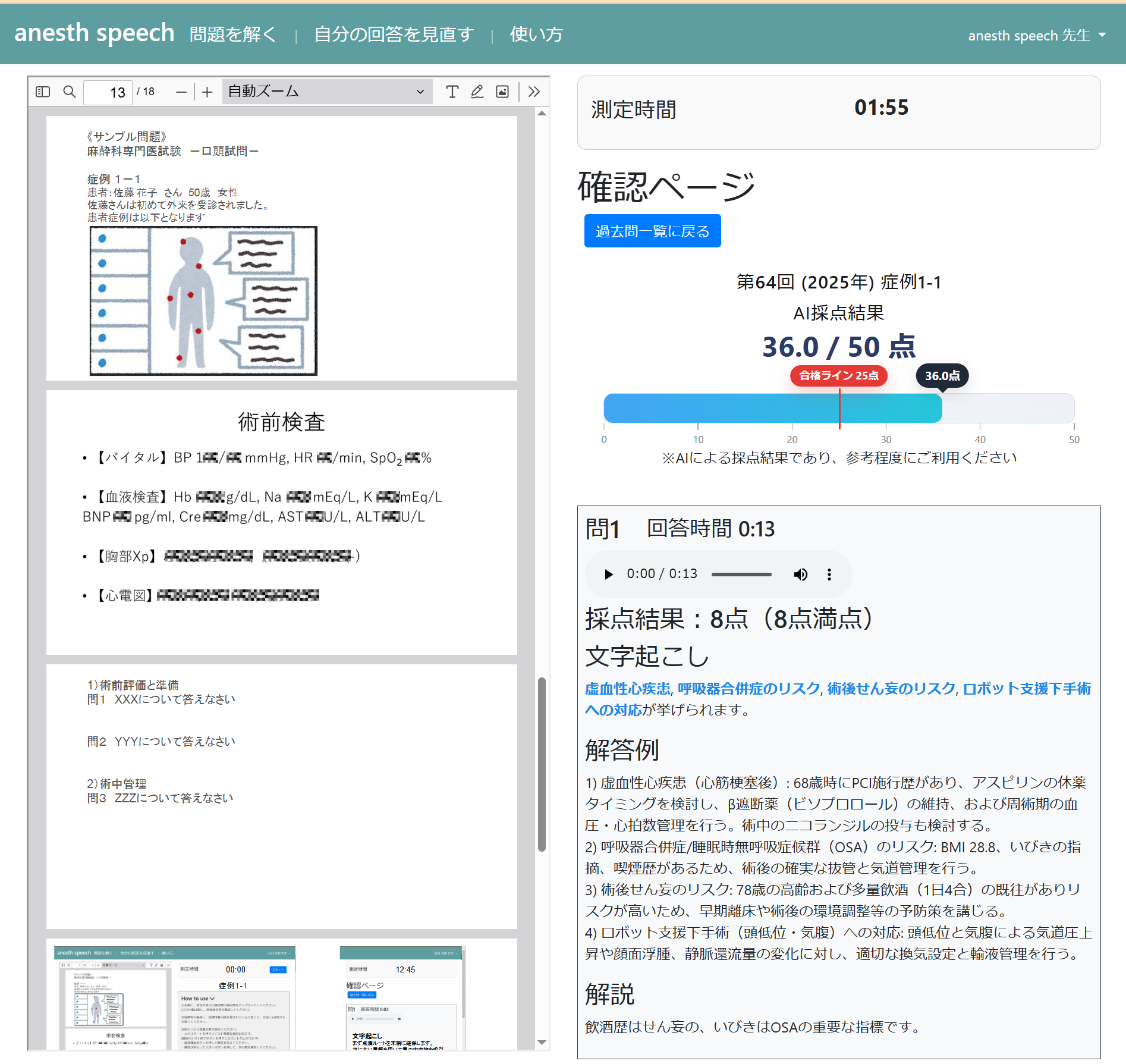Open the 問題を解く menu item
Image resolution: width=1126 pixels, height=1064 pixels.
tap(233, 34)
